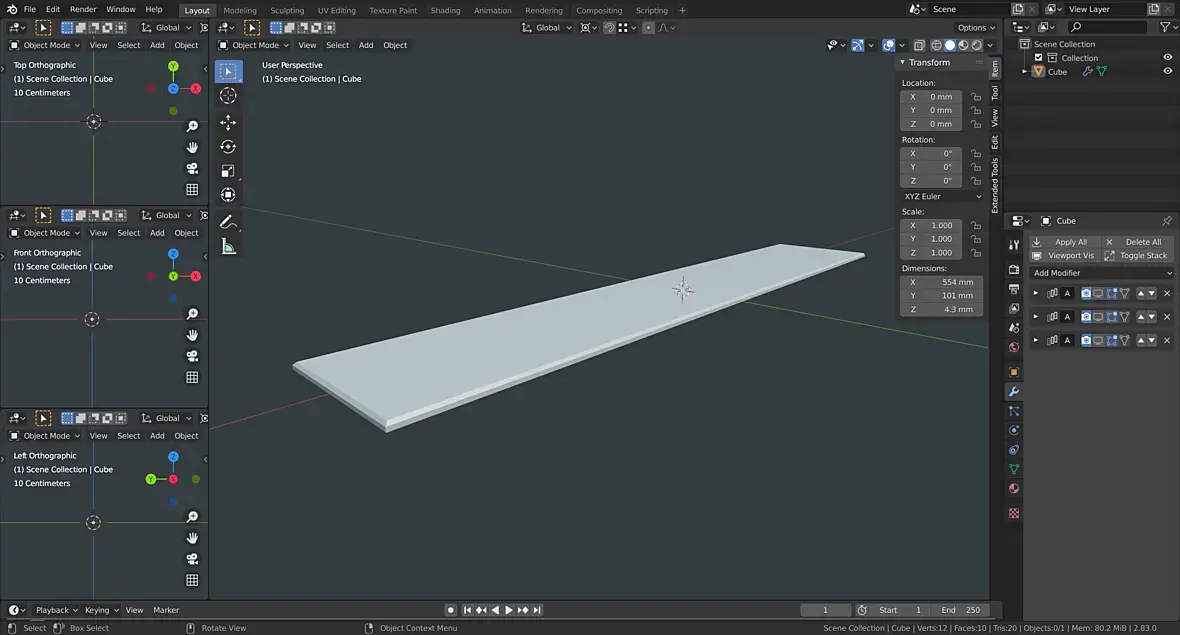Toggle edit mode display on third modifier
Image resolution: width=1180 pixels, height=635 pixels.
[x=1112, y=340]
